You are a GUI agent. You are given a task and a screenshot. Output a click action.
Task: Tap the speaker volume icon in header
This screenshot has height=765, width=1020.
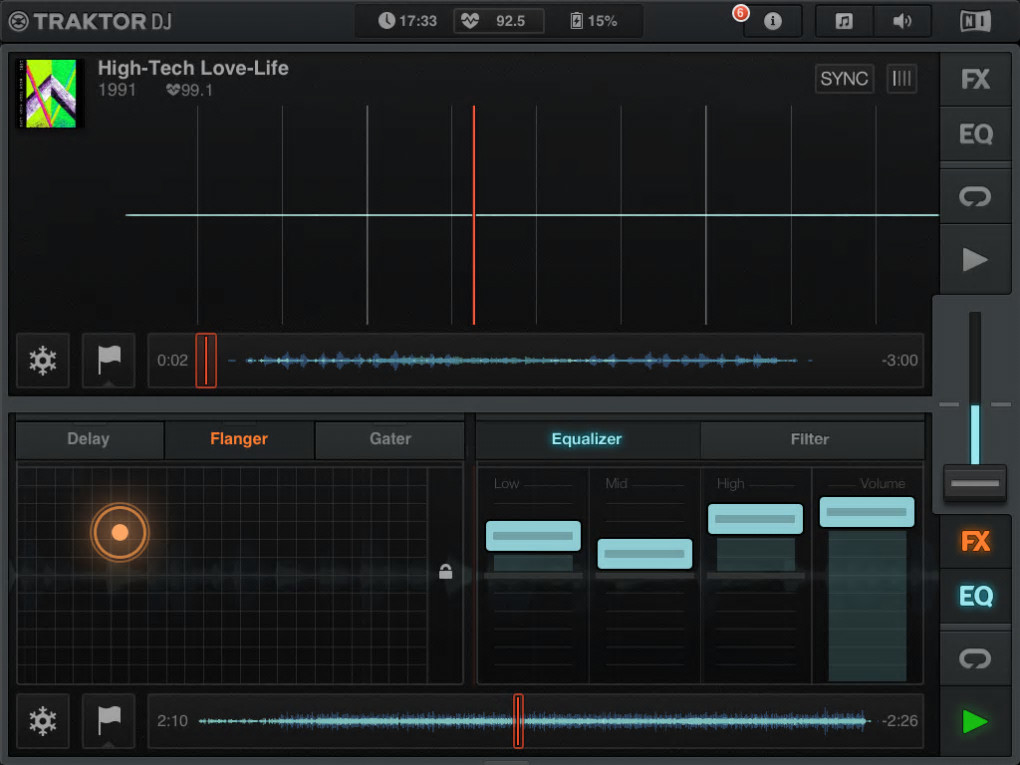coord(902,21)
